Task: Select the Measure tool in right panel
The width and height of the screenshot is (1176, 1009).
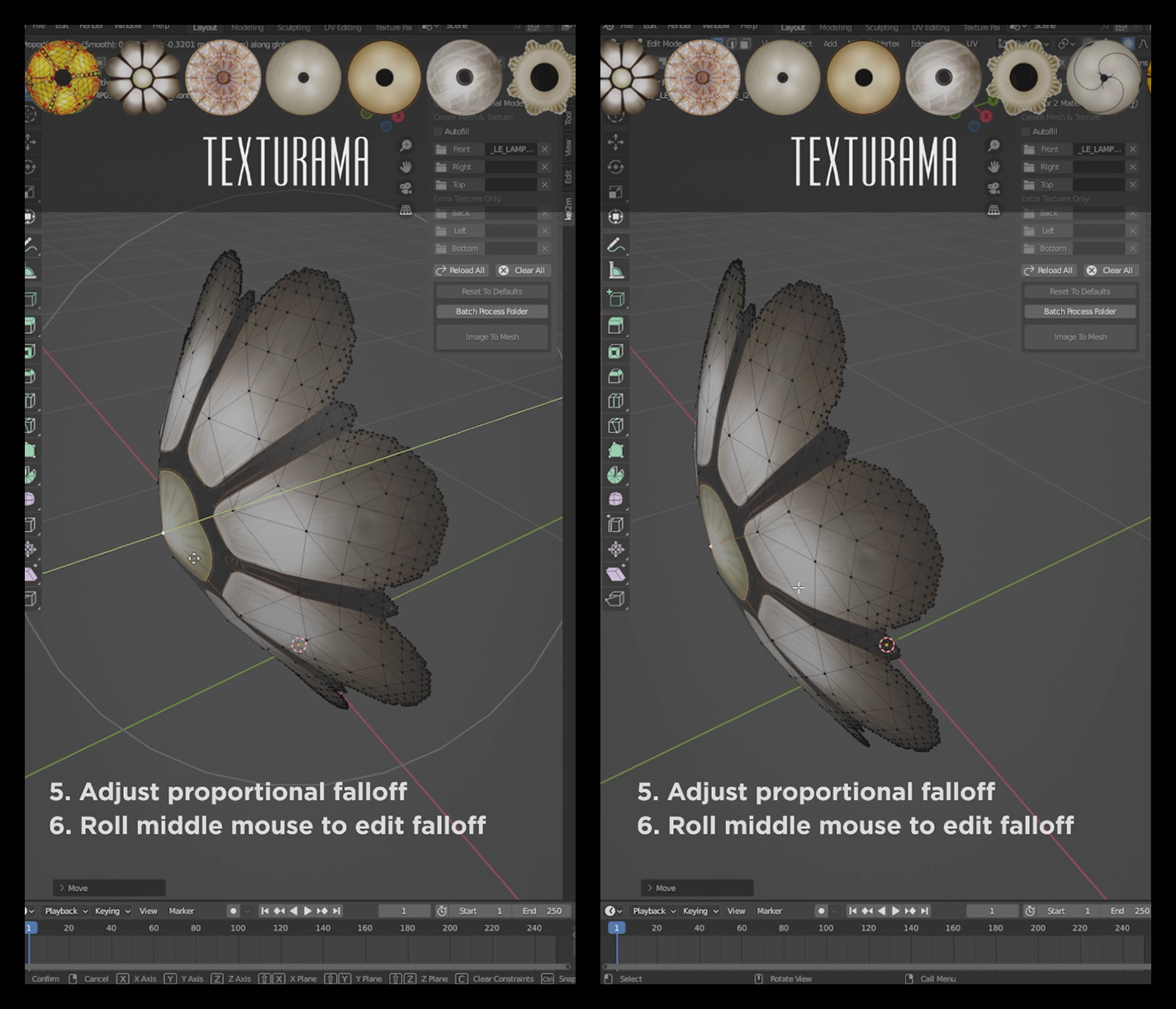Action: (x=615, y=270)
